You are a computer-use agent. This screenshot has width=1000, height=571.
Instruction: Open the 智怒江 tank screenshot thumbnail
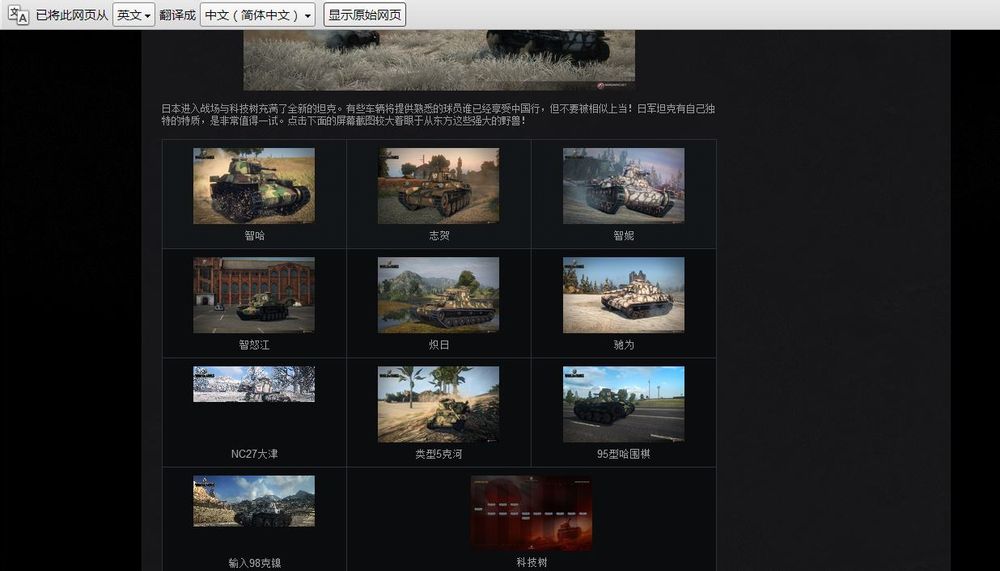point(254,295)
